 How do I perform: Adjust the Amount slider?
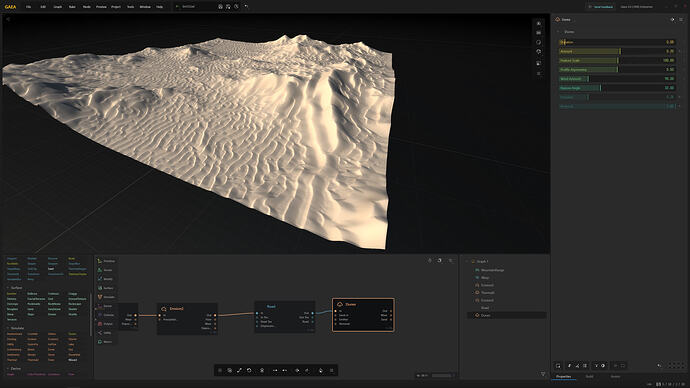[x=617, y=51]
